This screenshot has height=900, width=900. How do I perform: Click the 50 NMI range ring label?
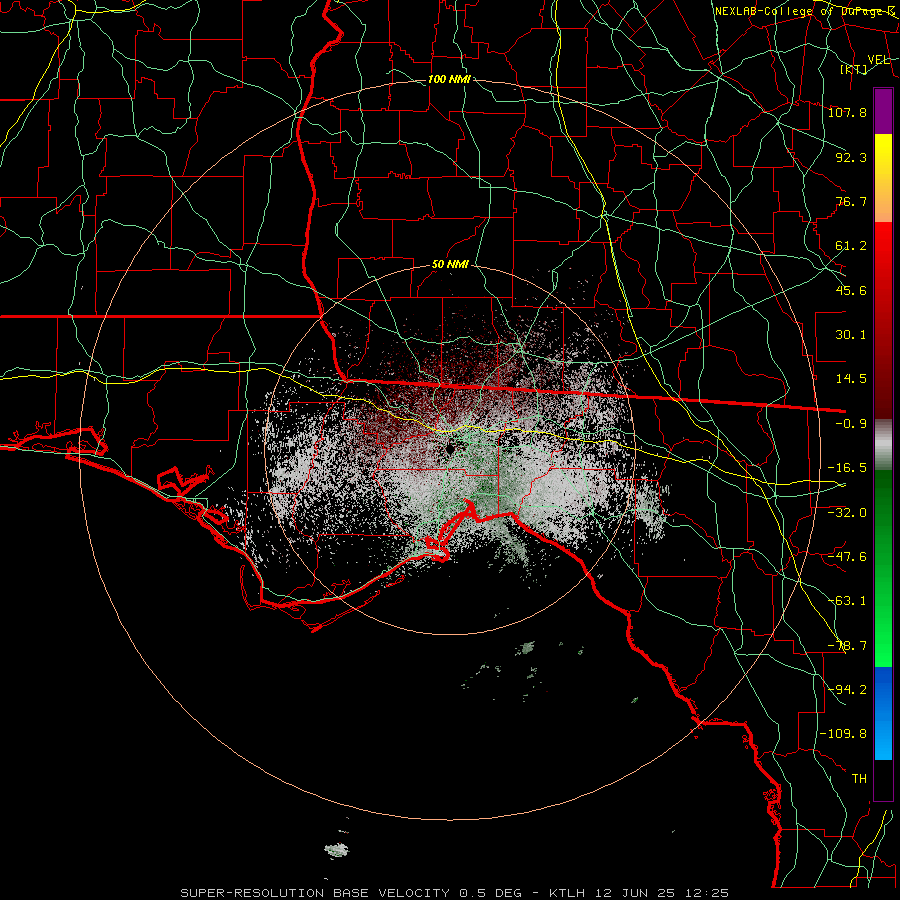[x=451, y=265]
